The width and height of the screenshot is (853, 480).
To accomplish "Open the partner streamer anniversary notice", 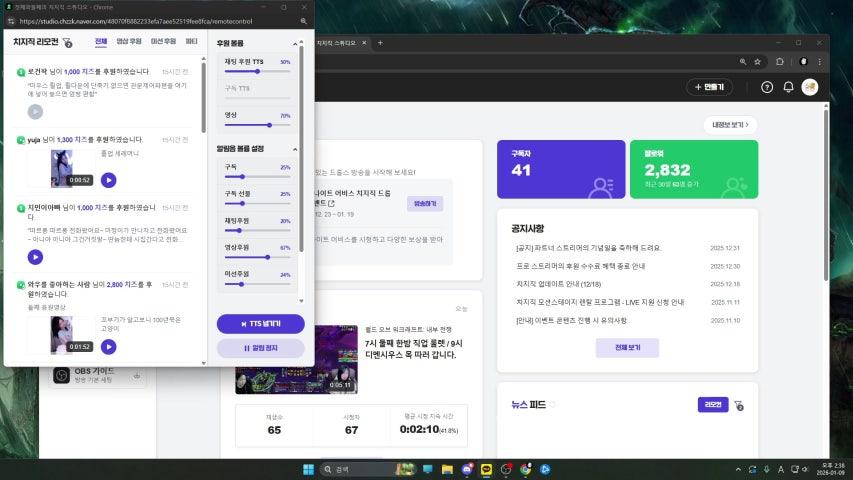I will coord(588,248).
